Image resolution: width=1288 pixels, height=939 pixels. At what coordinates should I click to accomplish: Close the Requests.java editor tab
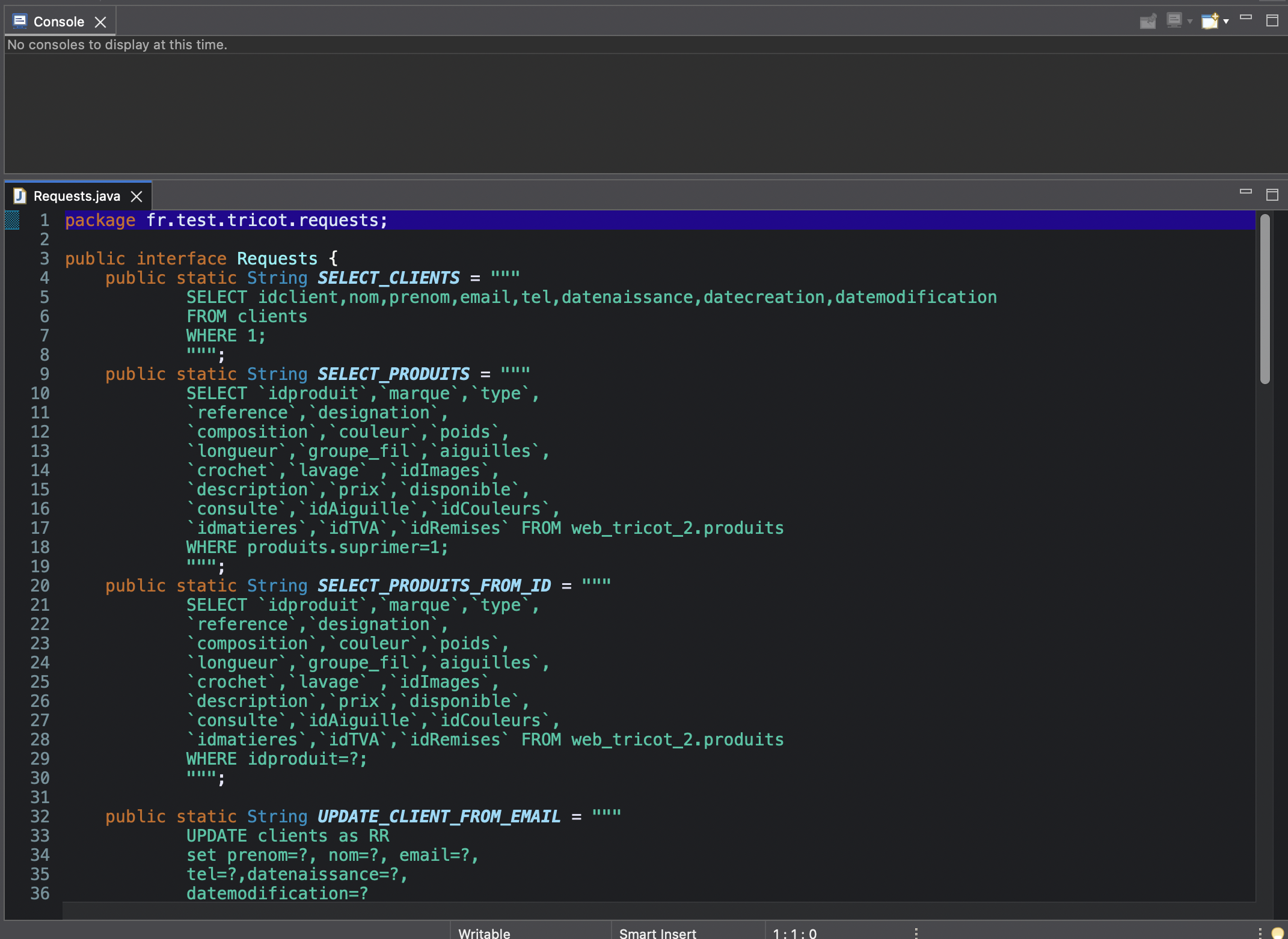[136, 197]
